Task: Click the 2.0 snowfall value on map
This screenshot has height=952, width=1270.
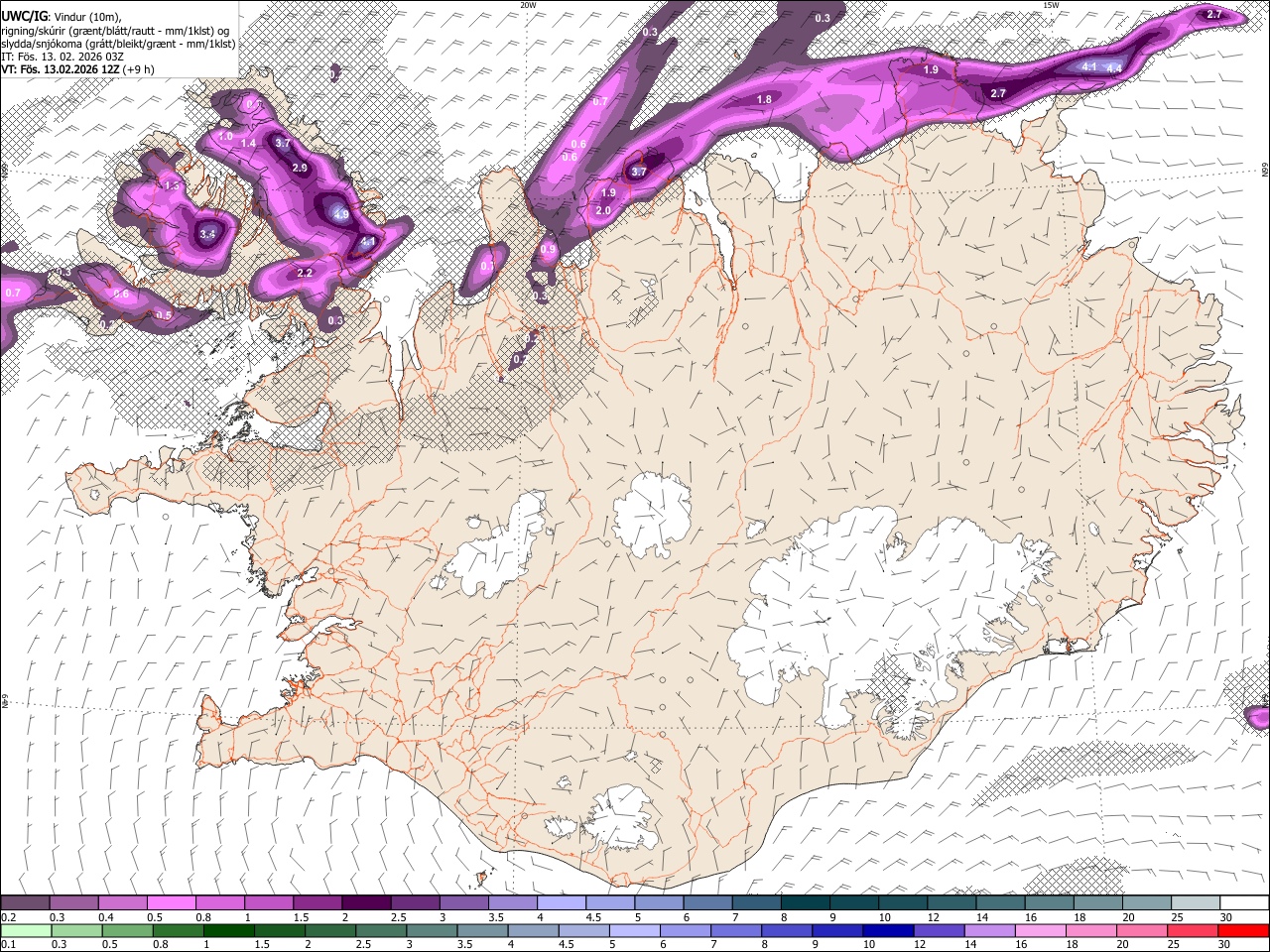Action: (602, 210)
